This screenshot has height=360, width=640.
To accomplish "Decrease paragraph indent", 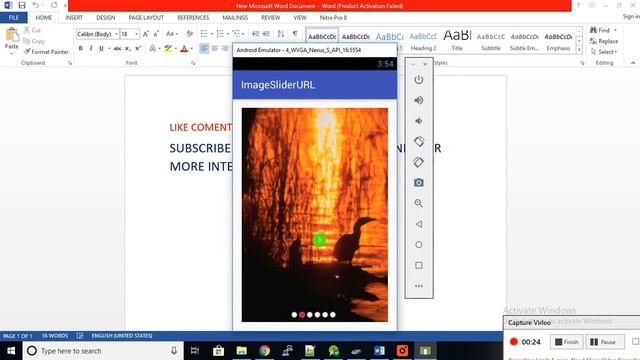I will [256, 33].
